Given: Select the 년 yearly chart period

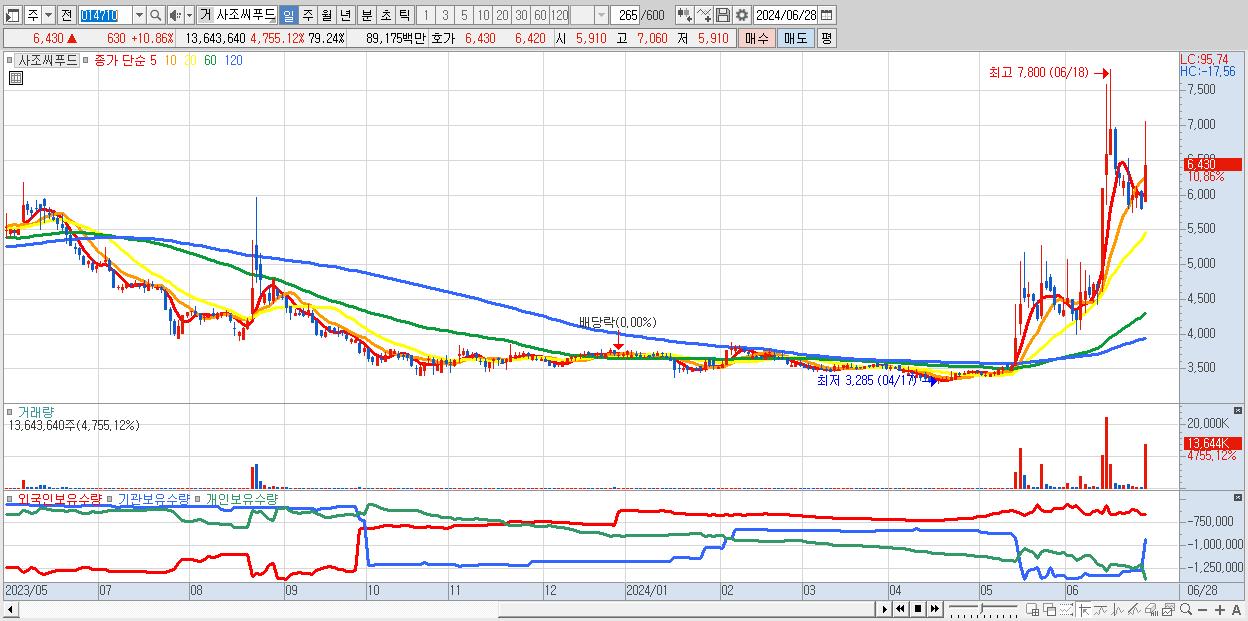Looking at the screenshot, I should click(345, 15).
